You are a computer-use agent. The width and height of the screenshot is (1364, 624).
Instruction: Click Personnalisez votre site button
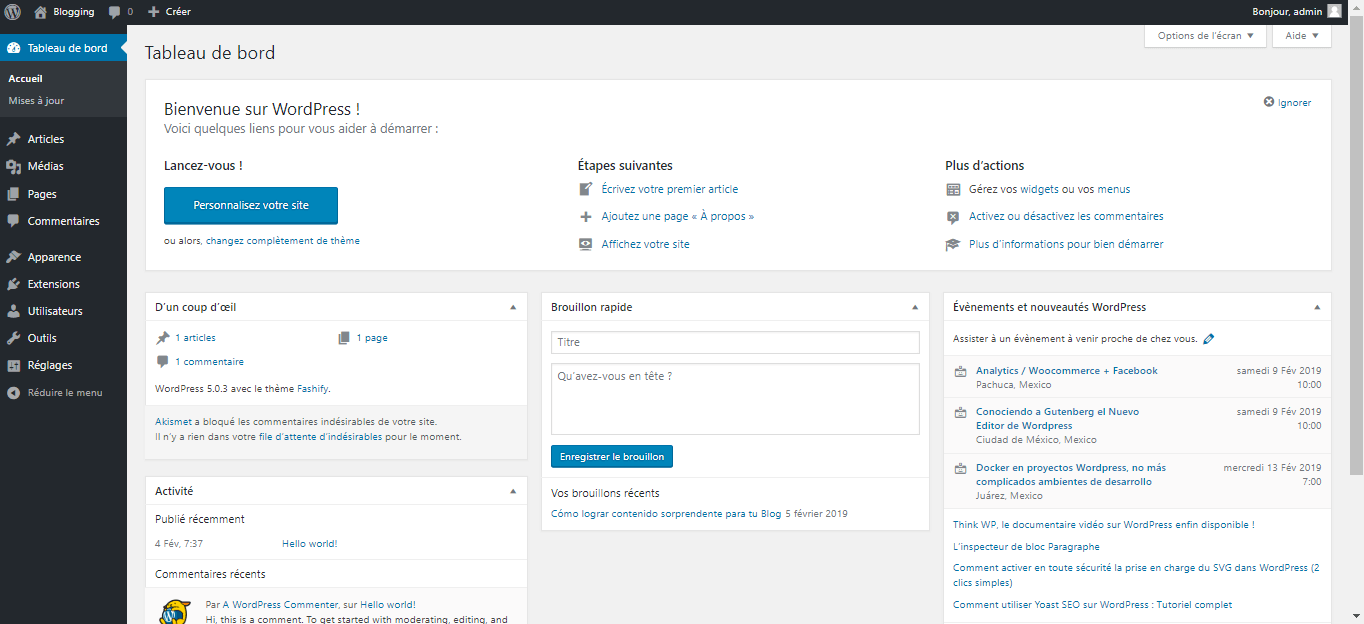251,205
